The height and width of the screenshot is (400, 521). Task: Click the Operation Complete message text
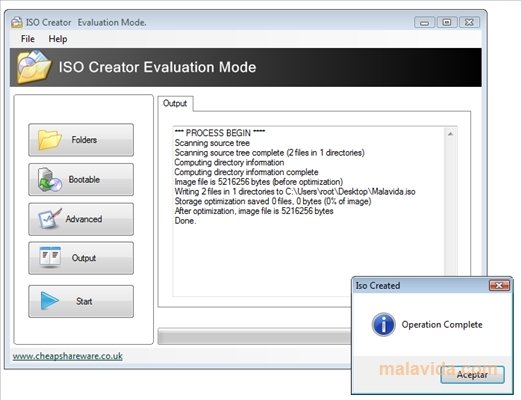point(442,325)
